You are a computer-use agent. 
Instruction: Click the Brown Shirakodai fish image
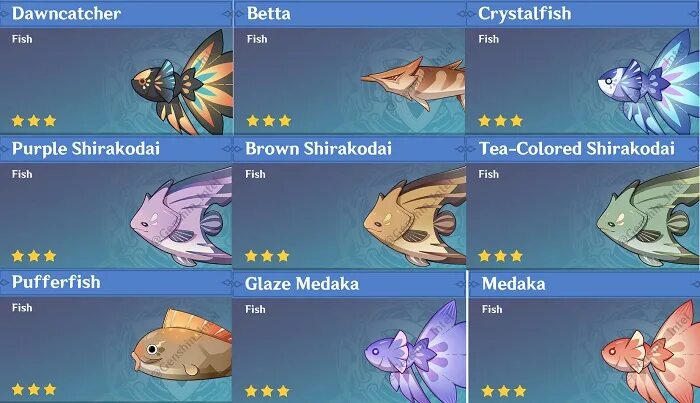coord(415,217)
